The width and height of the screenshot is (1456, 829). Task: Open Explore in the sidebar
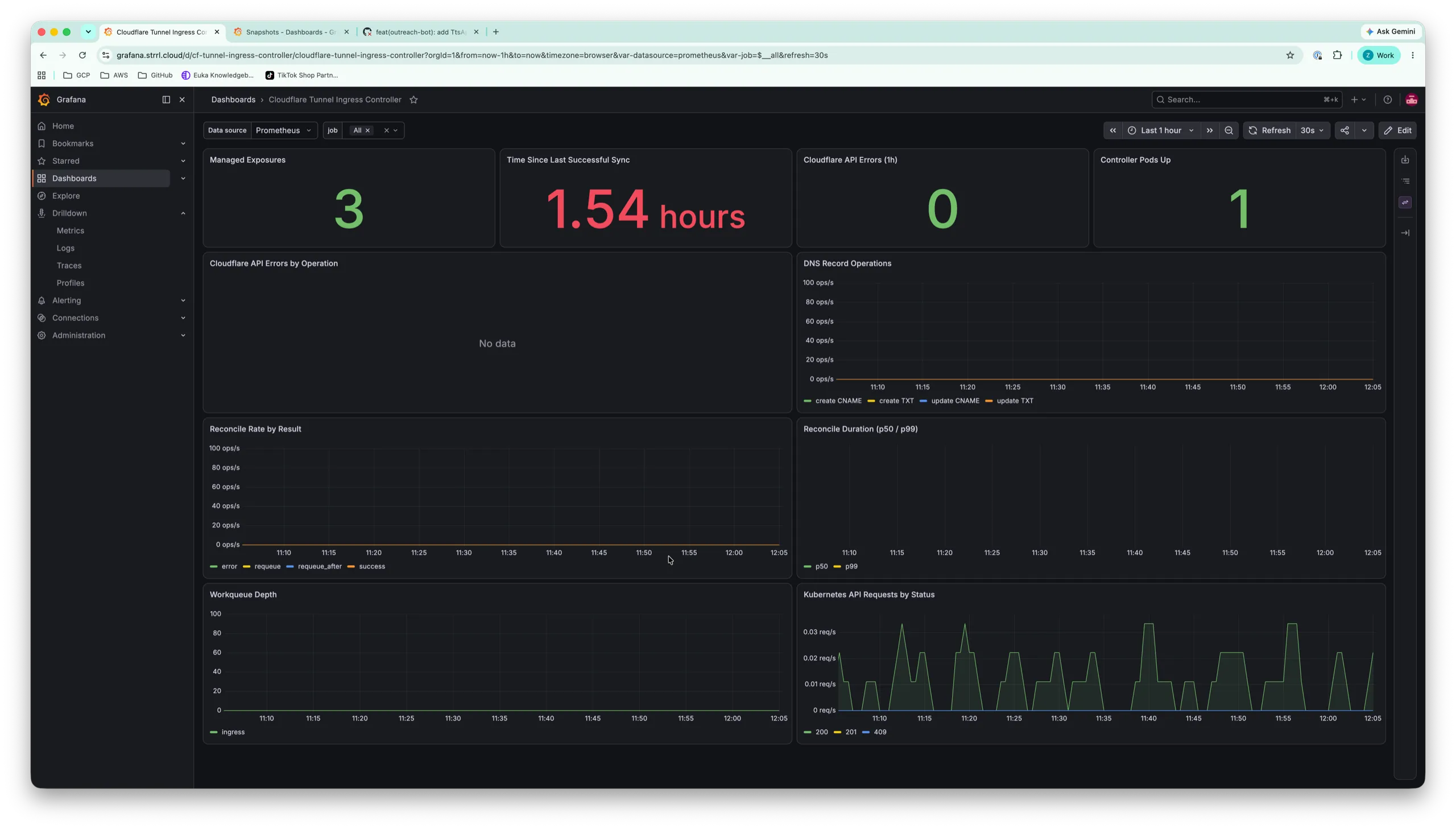pyautogui.click(x=66, y=196)
